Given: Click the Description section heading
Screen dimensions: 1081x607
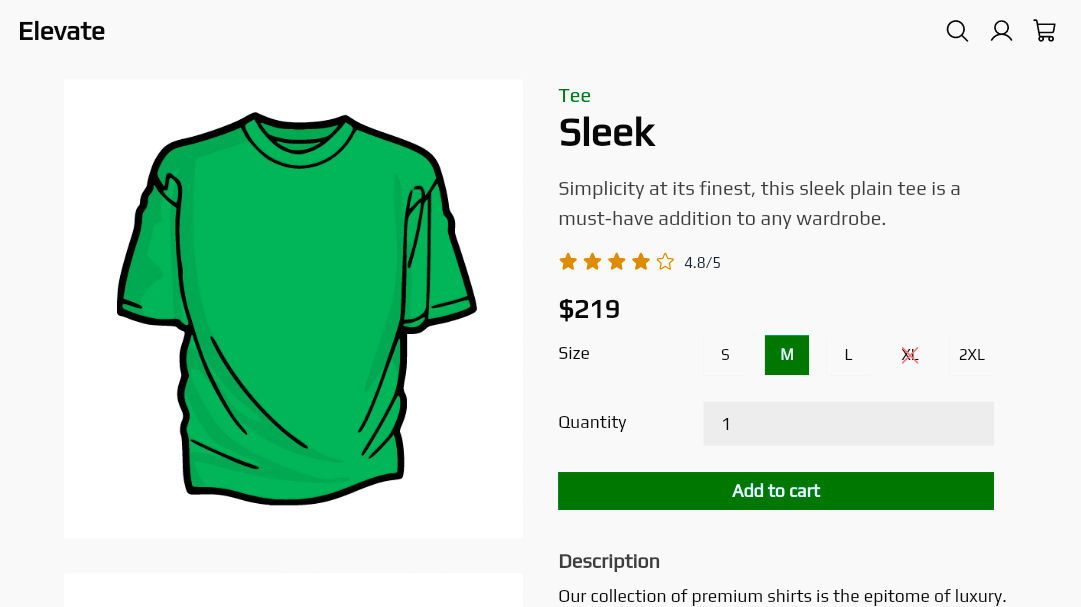Looking at the screenshot, I should tap(609, 561).
